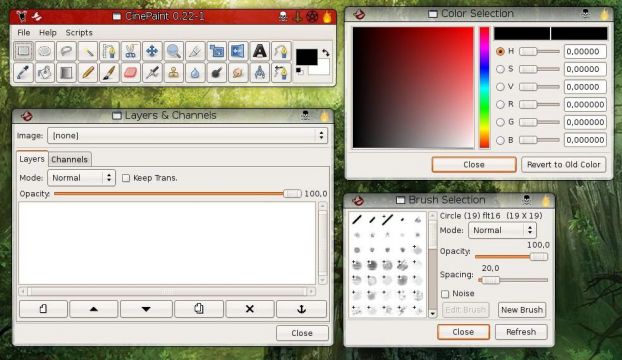Click the New Brush button
Image resolution: width=622 pixels, height=360 pixels.
(522, 310)
